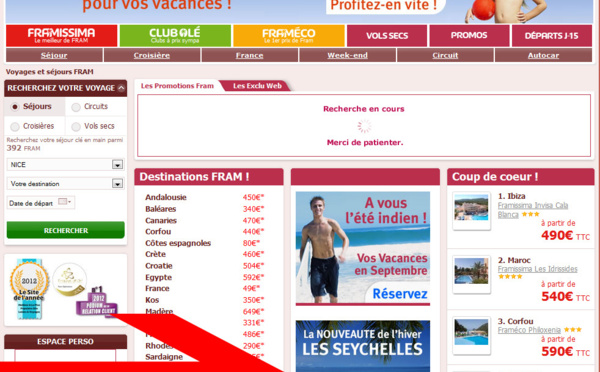Open Framéco Philoxenia link
This screenshot has width=600, height=372.
click(529, 330)
